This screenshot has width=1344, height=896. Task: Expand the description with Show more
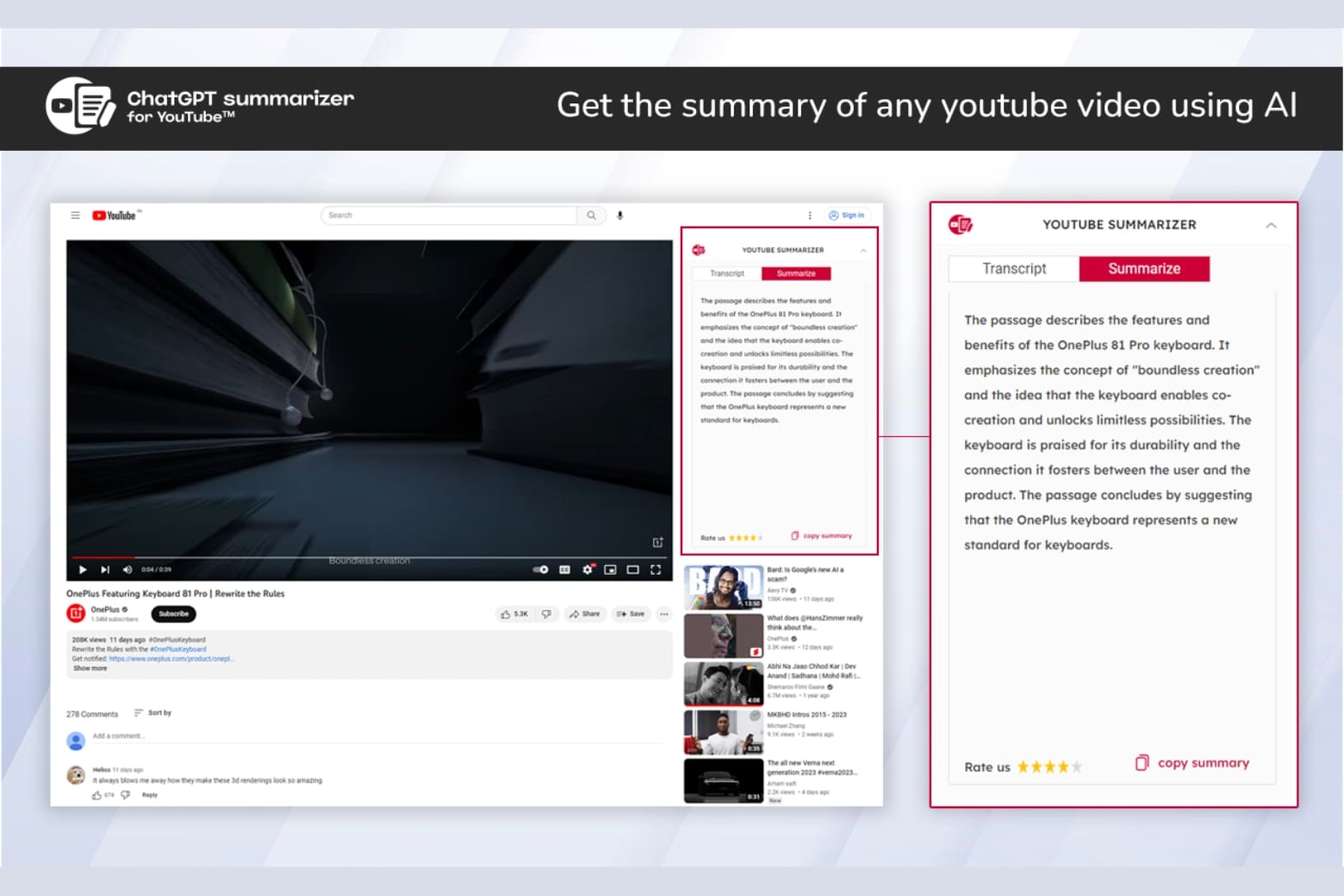[90, 668]
